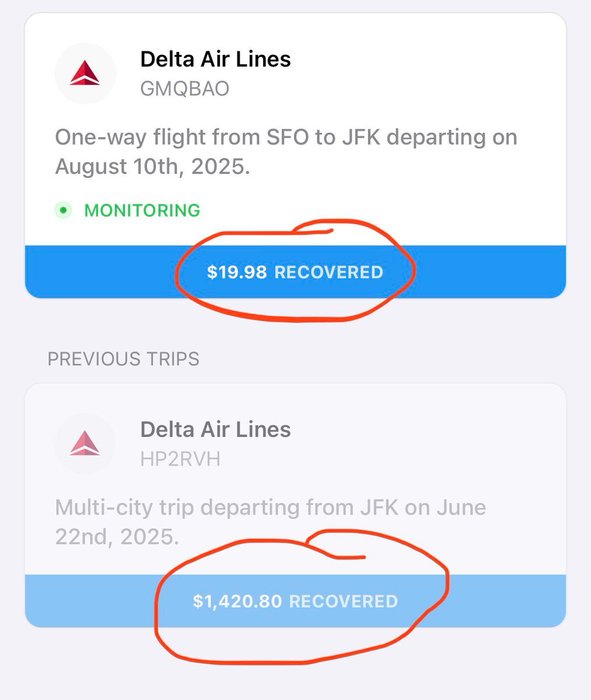Viewport: 591px width, 700px height.
Task: Tap the green monitoring status dot
Action: [x=63, y=210]
